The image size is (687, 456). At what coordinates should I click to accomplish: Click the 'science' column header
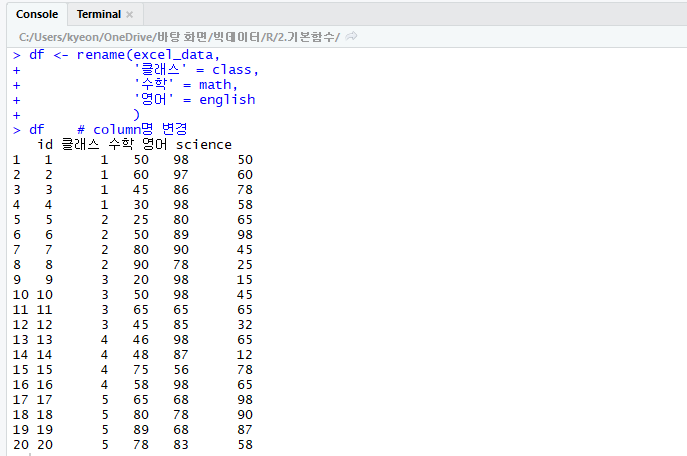click(204, 145)
